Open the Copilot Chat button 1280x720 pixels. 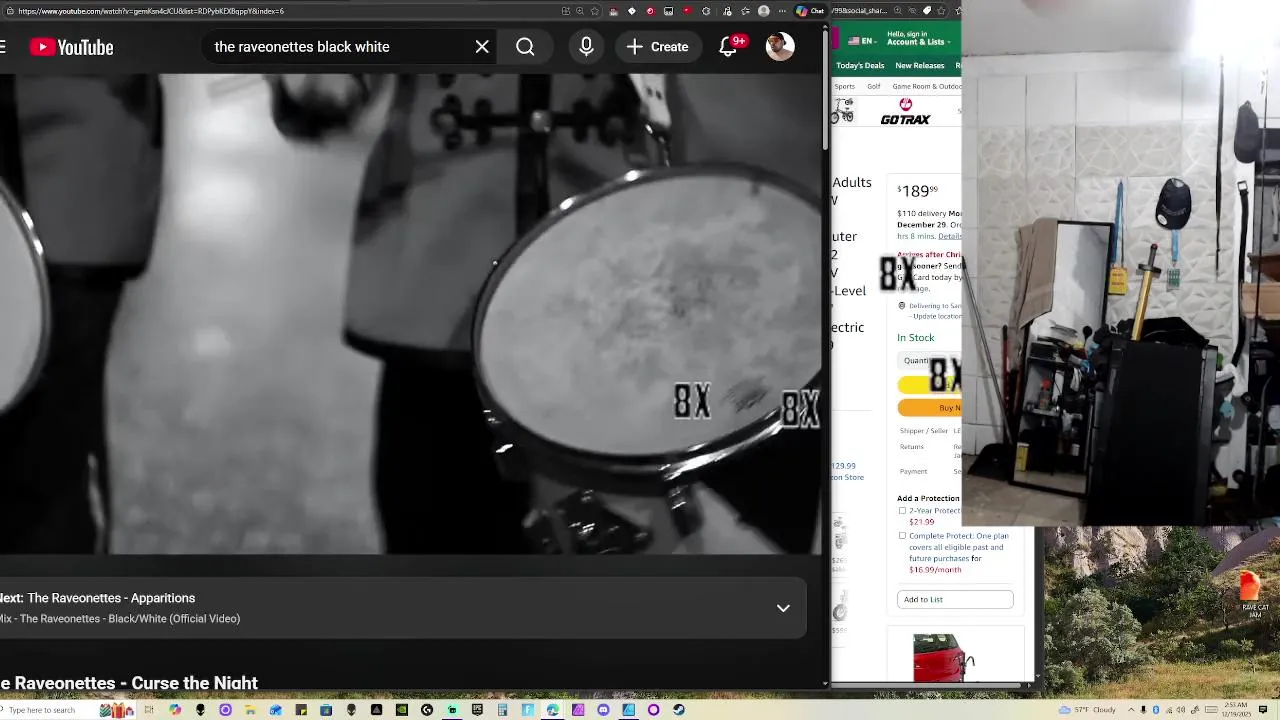click(x=811, y=11)
